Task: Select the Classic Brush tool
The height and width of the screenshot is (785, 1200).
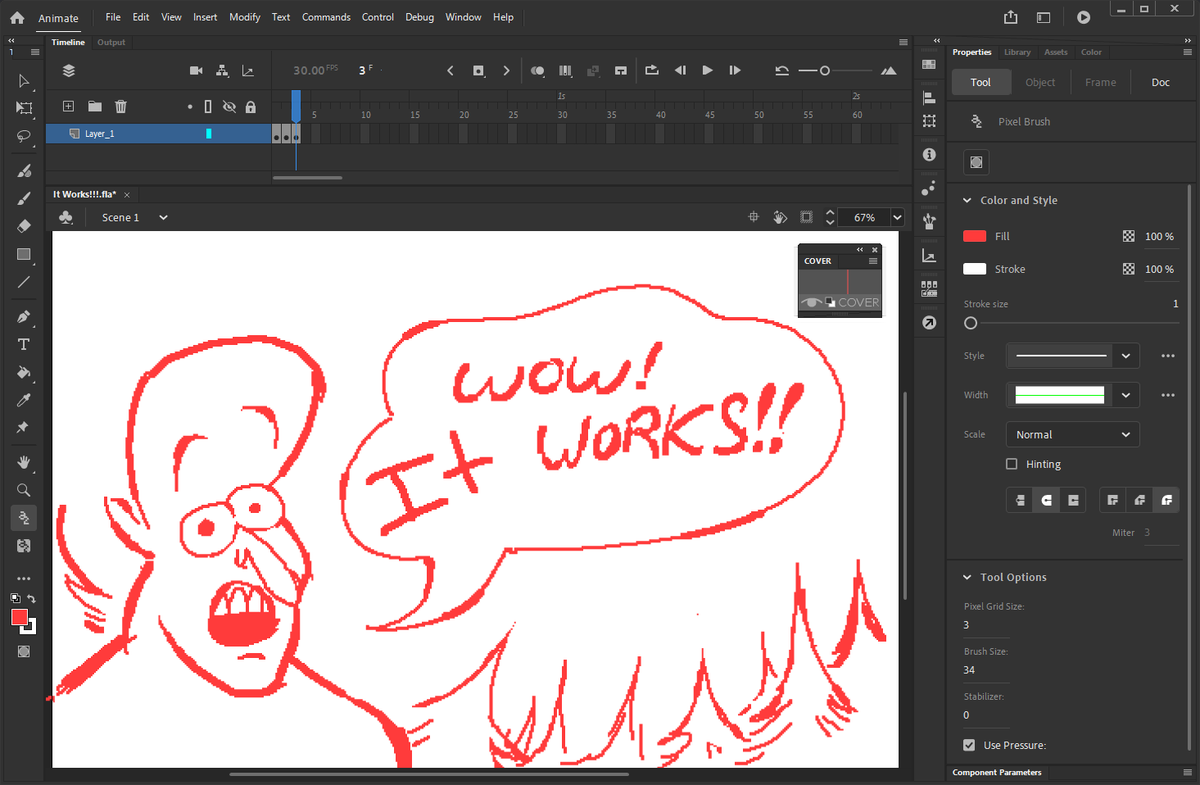Action: tap(24, 199)
